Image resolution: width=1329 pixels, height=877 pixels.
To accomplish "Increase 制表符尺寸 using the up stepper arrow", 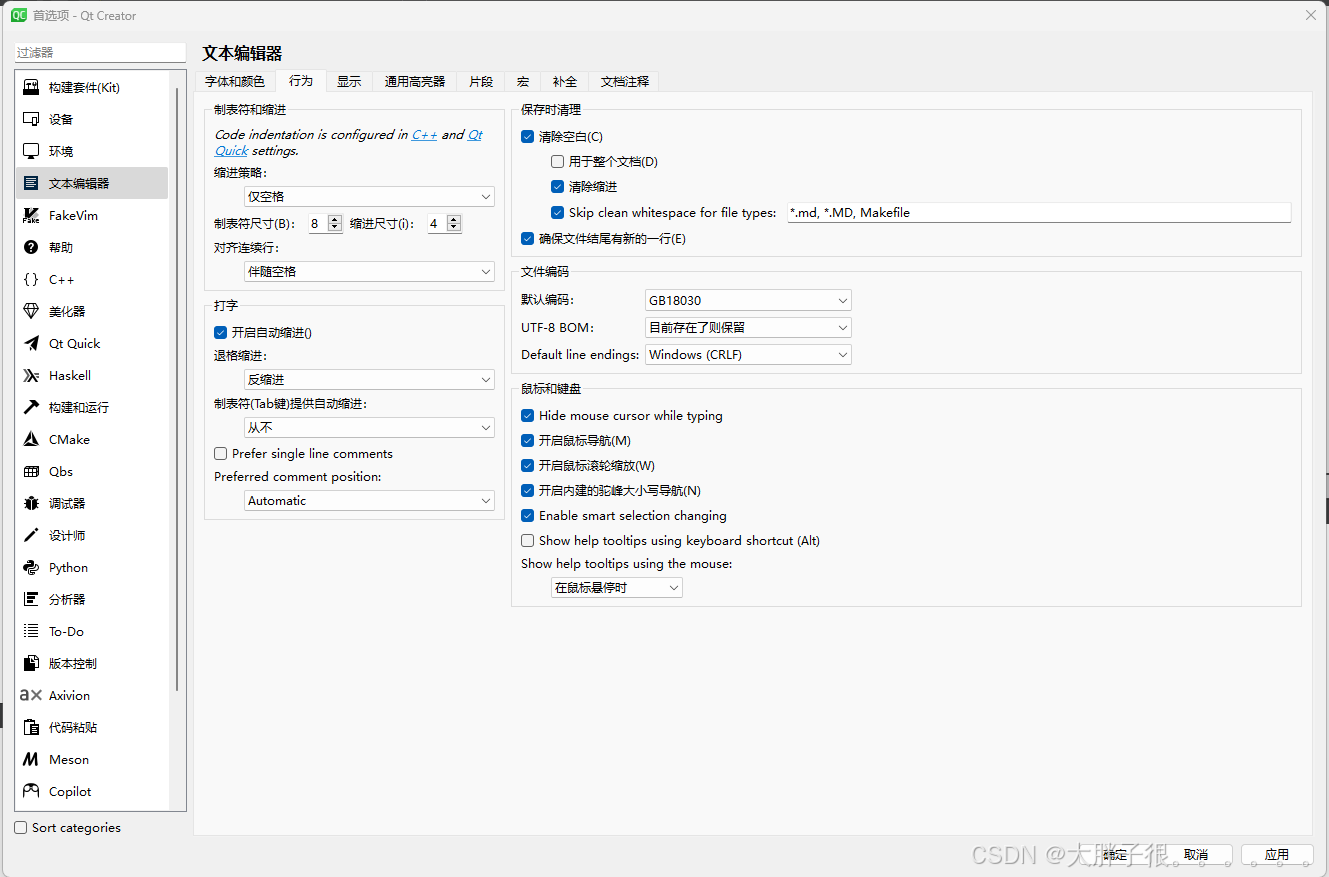I will pyautogui.click(x=334, y=218).
